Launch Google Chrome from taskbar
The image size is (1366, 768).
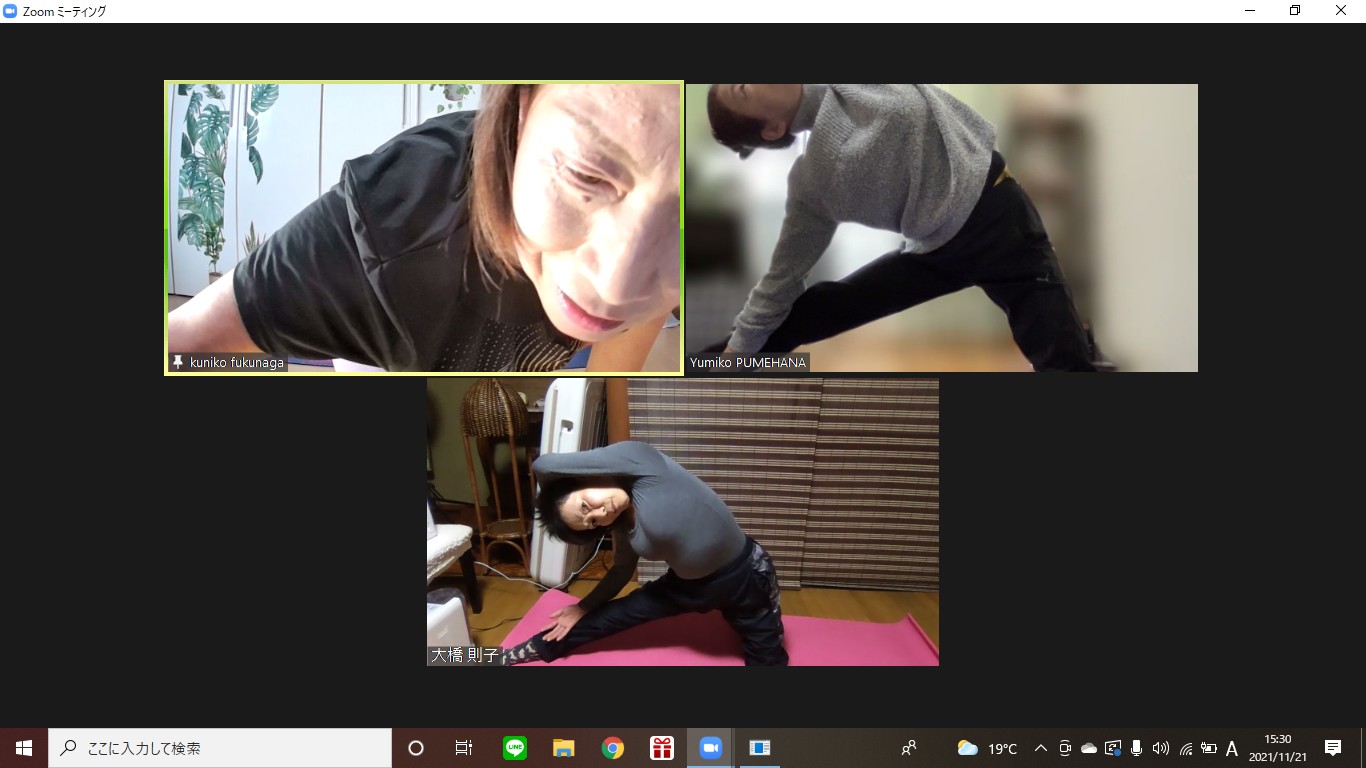(x=613, y=748)
